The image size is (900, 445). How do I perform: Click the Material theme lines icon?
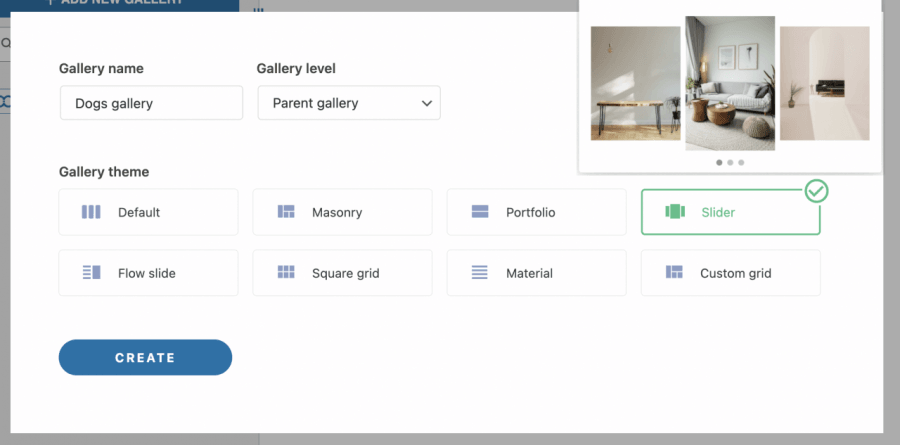tap(480, 273)
